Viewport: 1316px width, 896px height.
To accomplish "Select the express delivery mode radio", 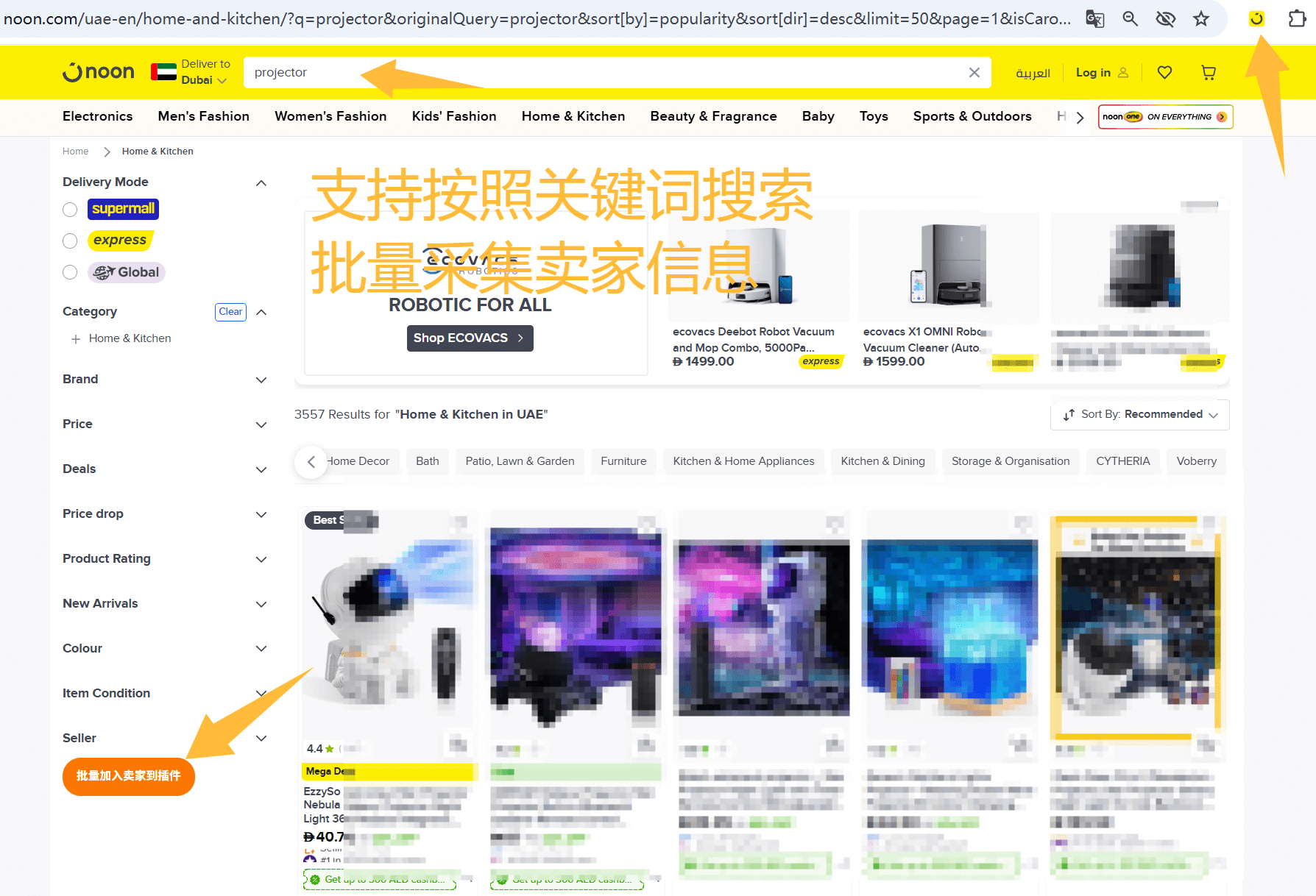I will pyautogui.click(x=70, y=241).
